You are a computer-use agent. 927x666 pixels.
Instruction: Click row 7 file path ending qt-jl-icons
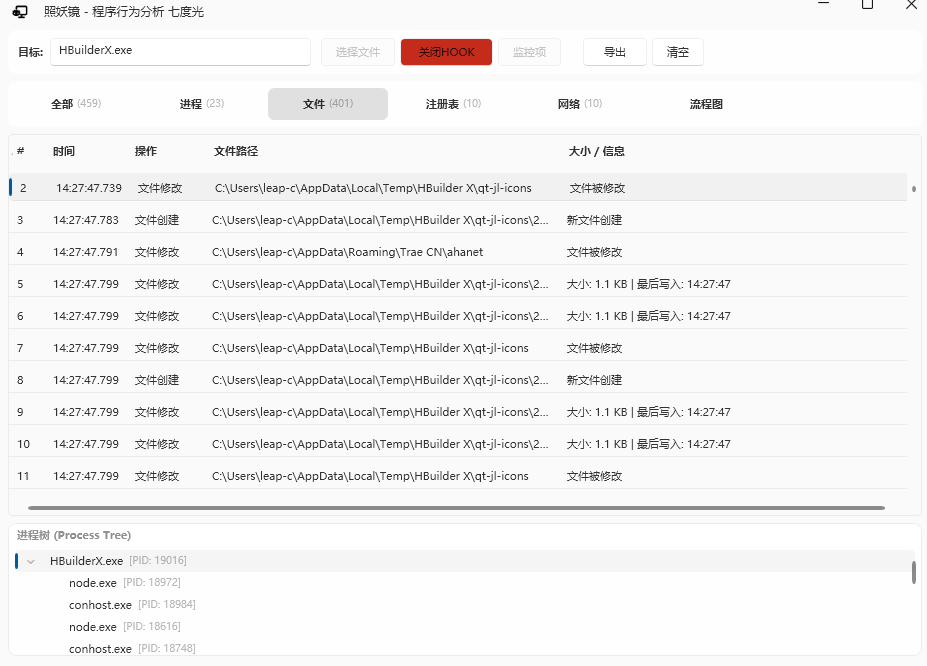370,348
